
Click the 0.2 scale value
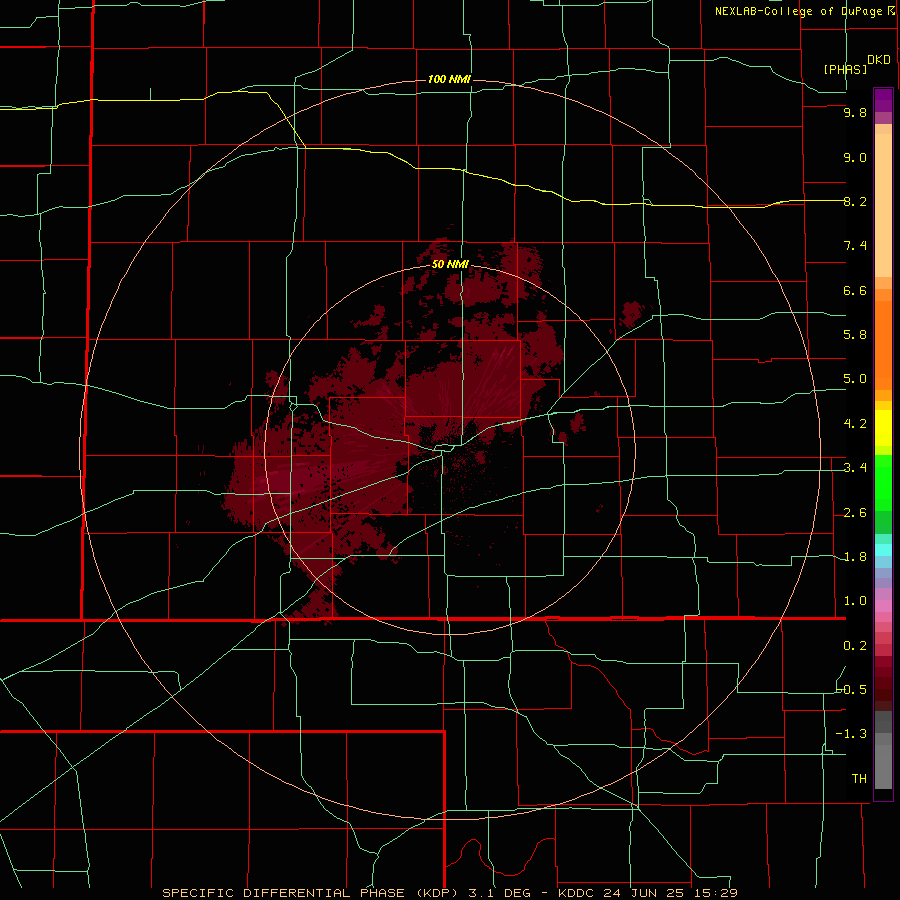855,646
